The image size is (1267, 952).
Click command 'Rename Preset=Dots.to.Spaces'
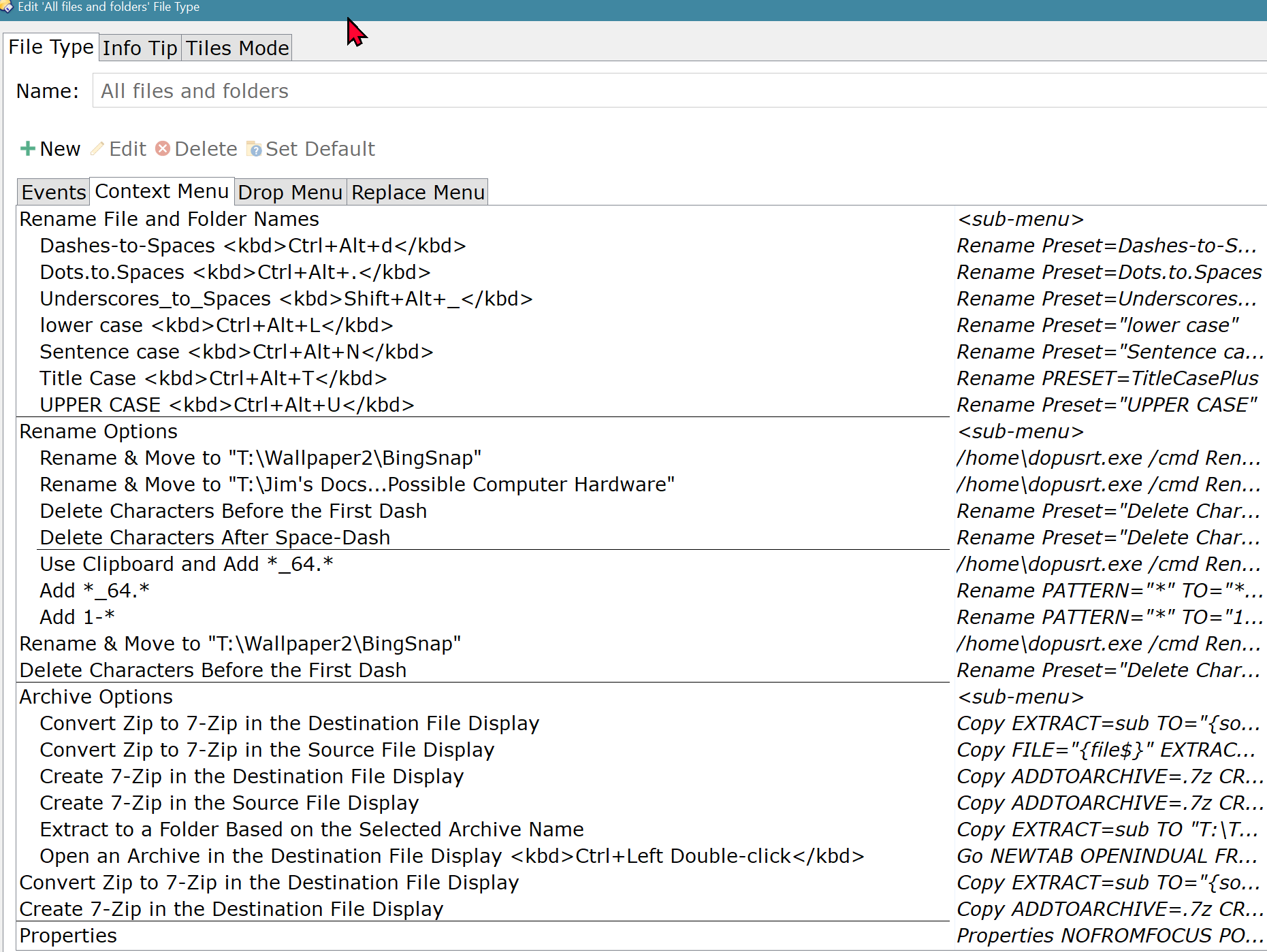(x=1109, y=272)
